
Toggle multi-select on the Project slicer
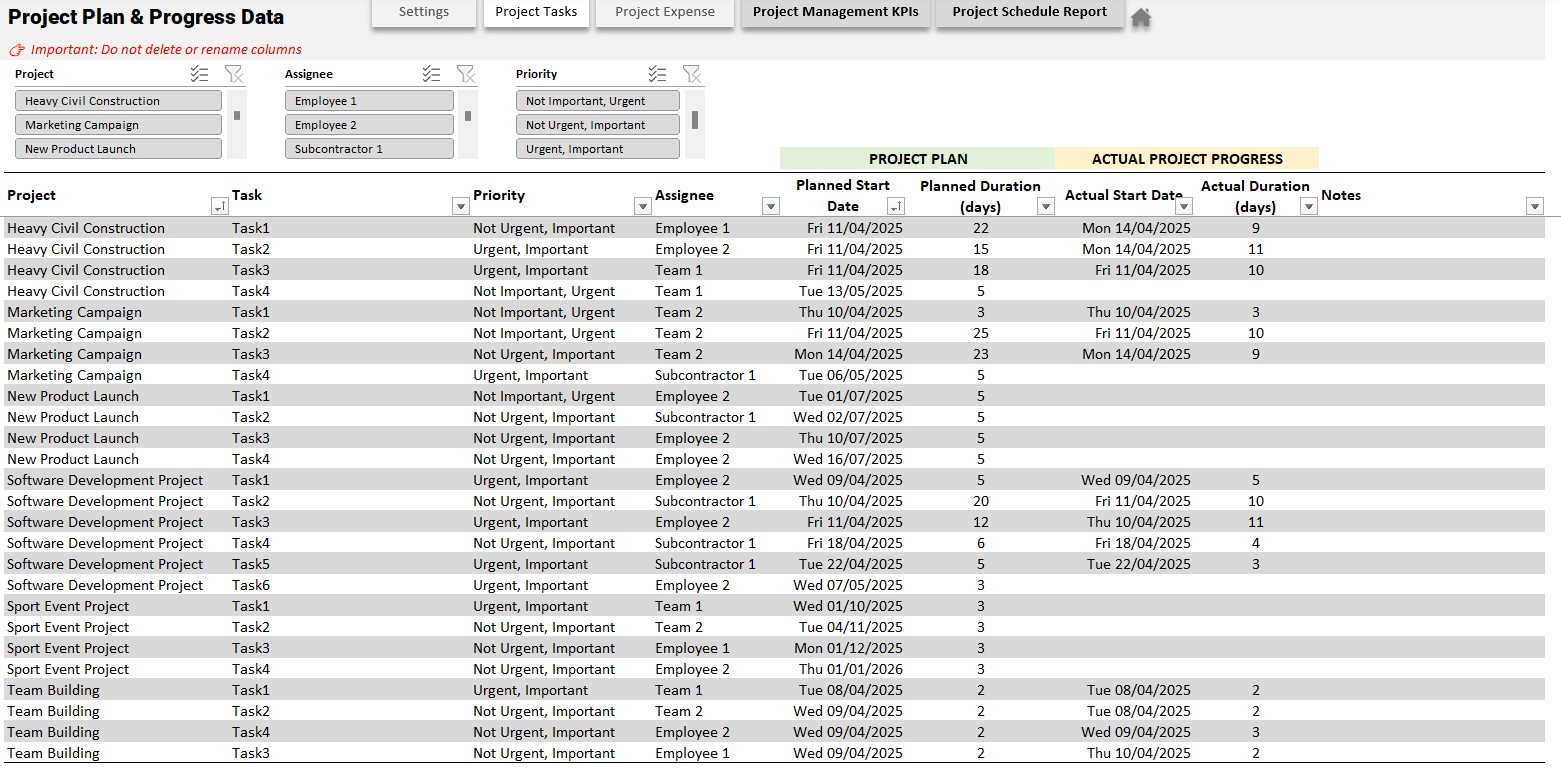coord(199,74)
